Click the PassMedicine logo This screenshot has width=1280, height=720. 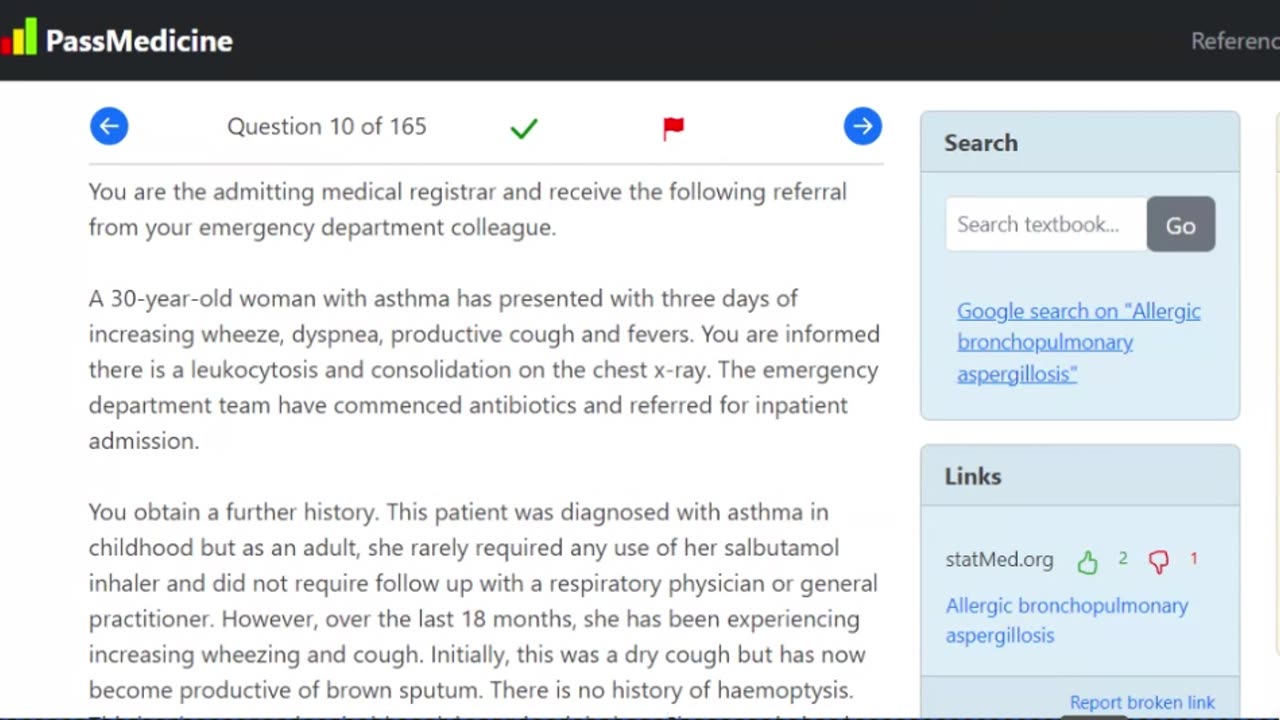pos(117,40)
